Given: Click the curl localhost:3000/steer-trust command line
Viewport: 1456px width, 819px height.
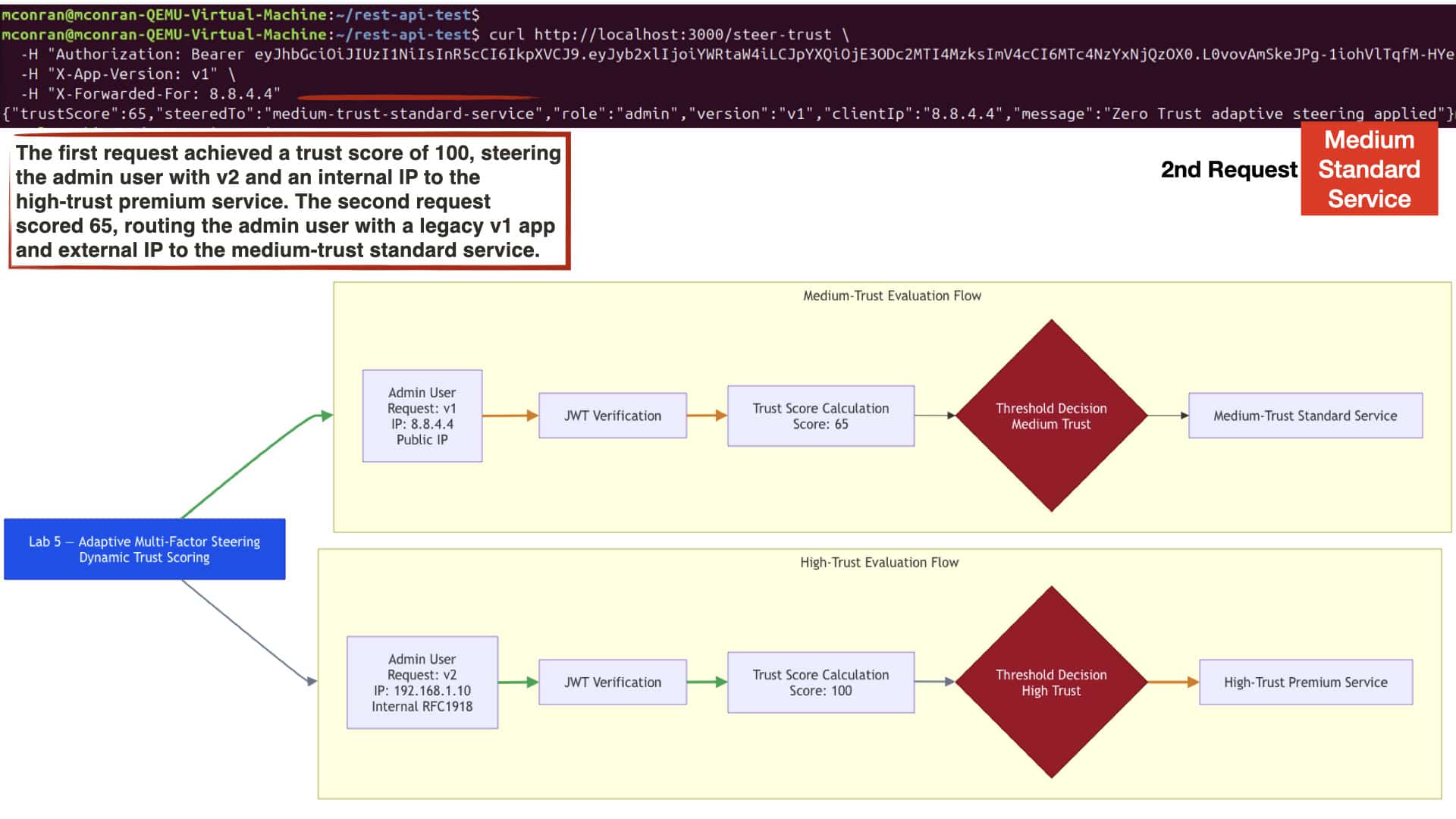Looking at the screenshot, I should [x=425, y=35].
